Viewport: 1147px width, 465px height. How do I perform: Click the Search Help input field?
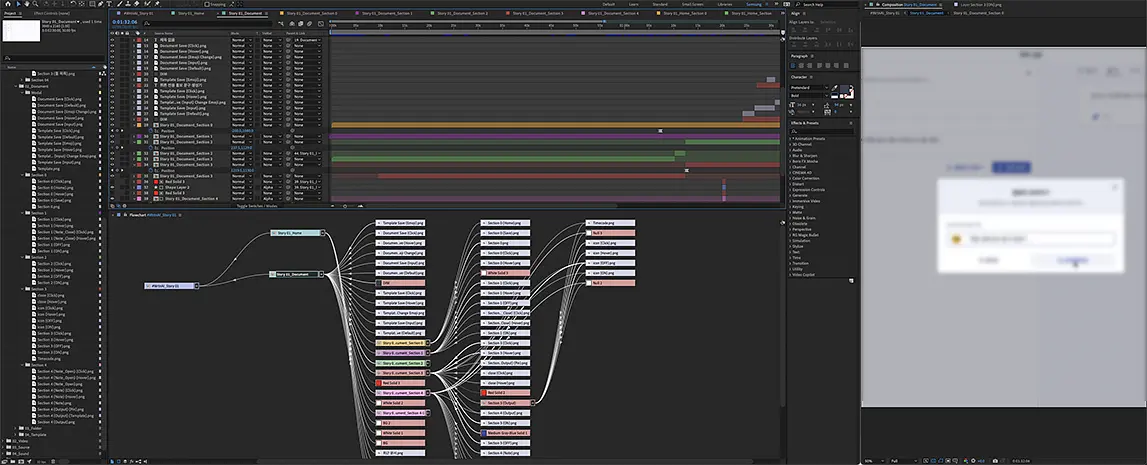click(x=827, y=4)
